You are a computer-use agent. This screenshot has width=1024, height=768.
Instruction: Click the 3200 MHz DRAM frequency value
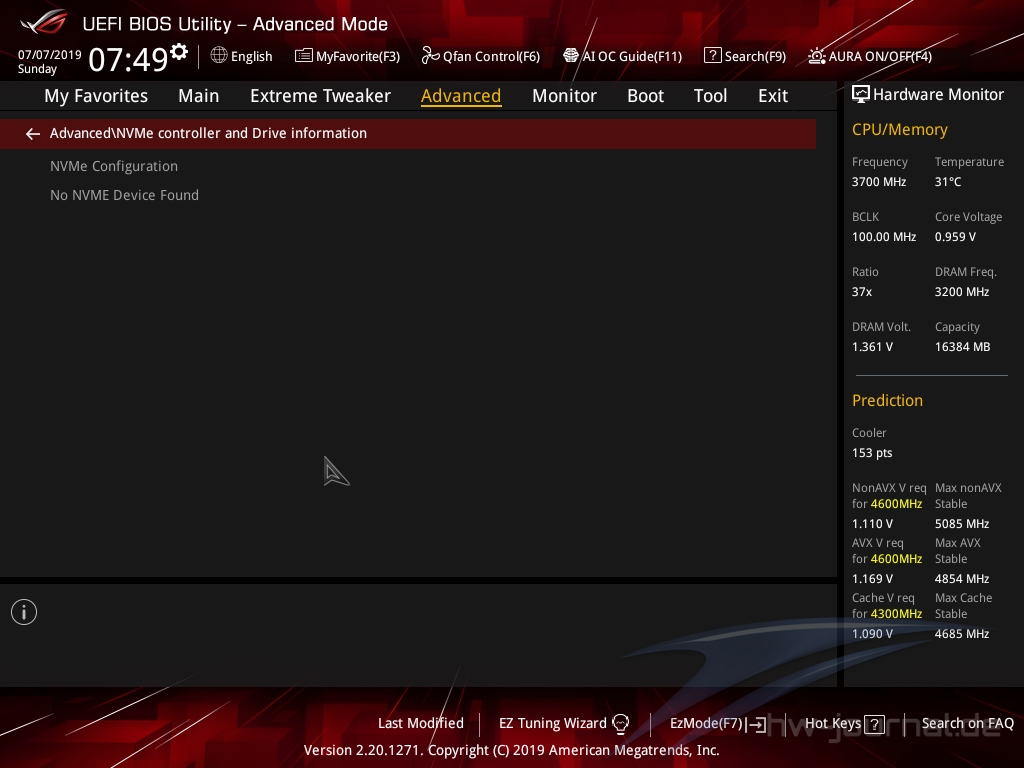pos(961,292)
